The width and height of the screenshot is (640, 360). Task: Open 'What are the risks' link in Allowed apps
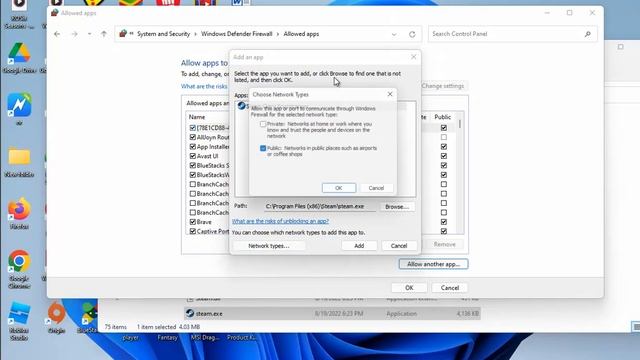[204, 86]
